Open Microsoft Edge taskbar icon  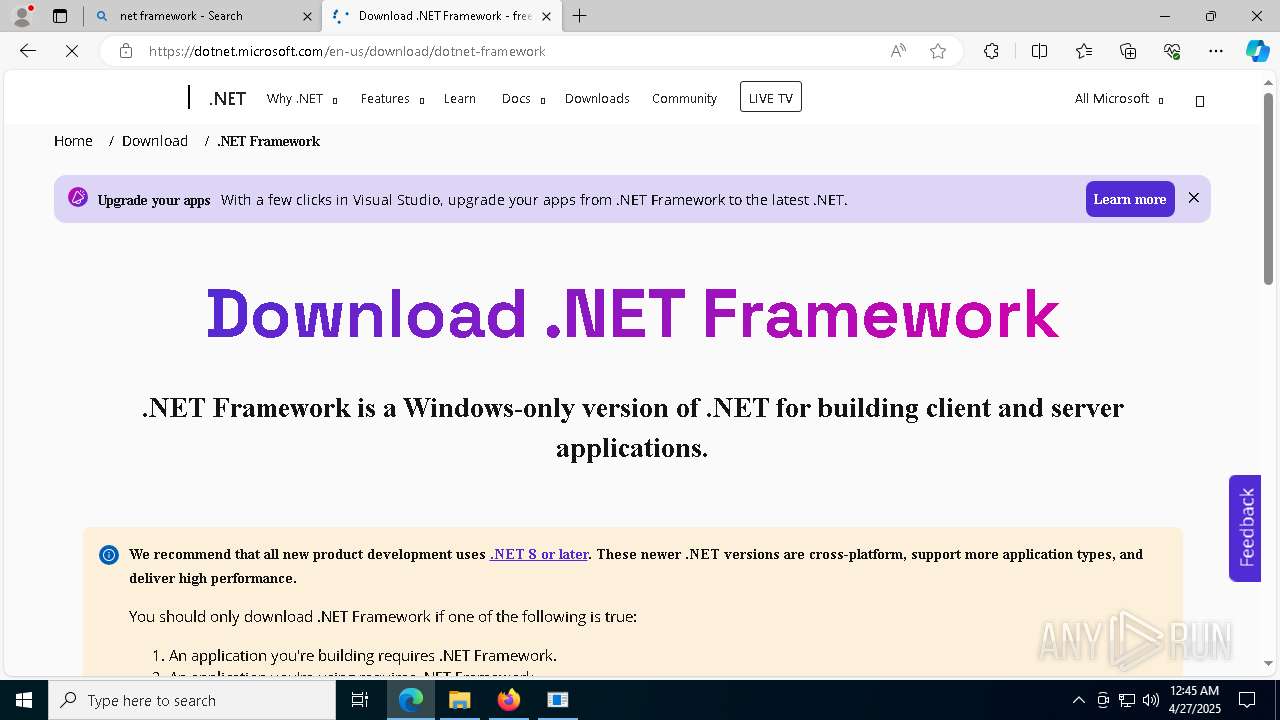tap(411, 700)
